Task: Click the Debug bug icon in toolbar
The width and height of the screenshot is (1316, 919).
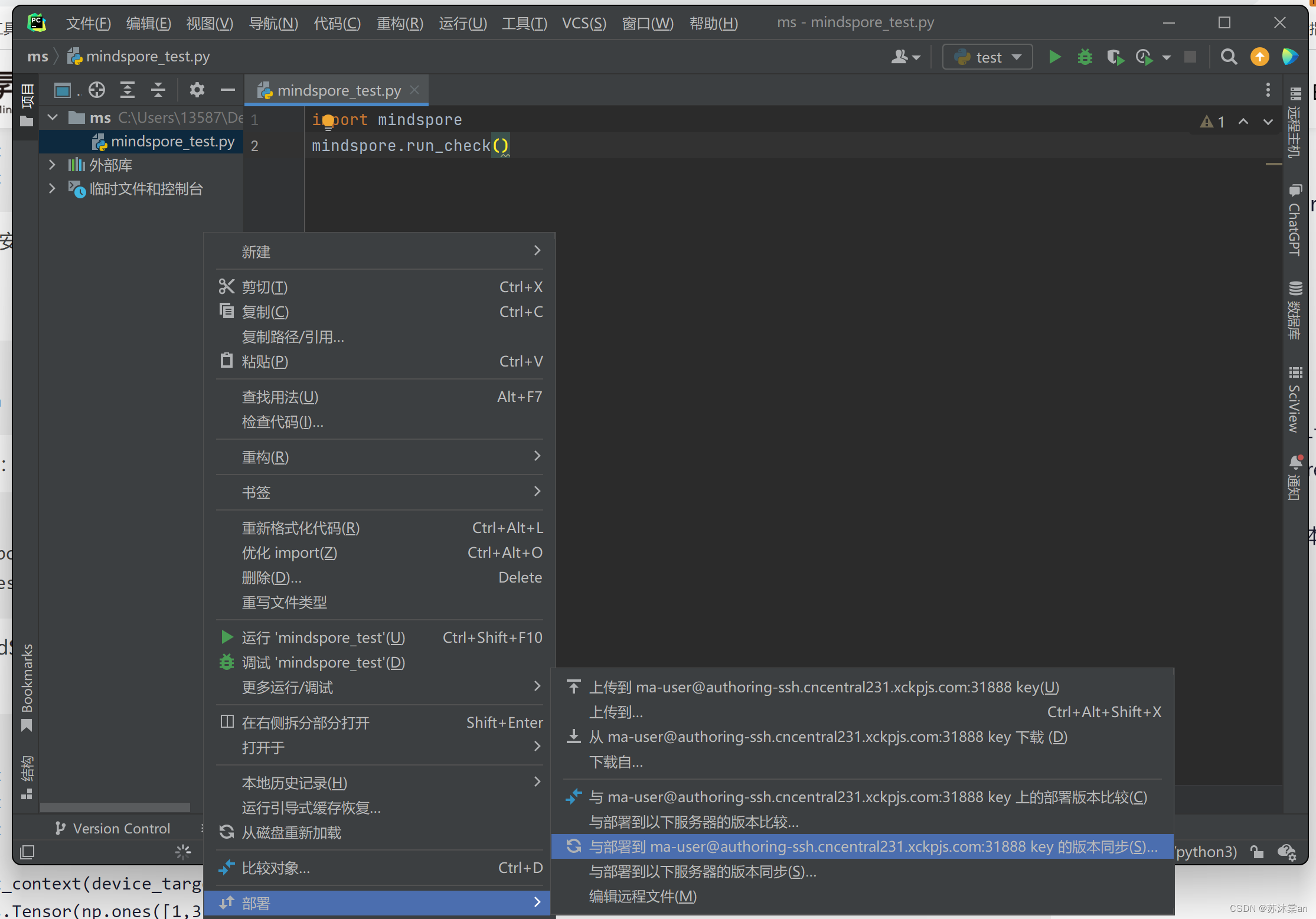Action: click(x=1085, y=57)
